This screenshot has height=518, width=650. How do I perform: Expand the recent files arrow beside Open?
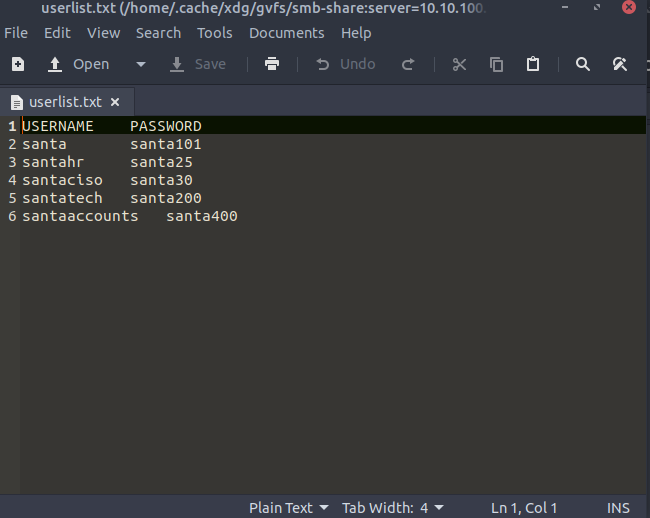click(x=140, y=64)
